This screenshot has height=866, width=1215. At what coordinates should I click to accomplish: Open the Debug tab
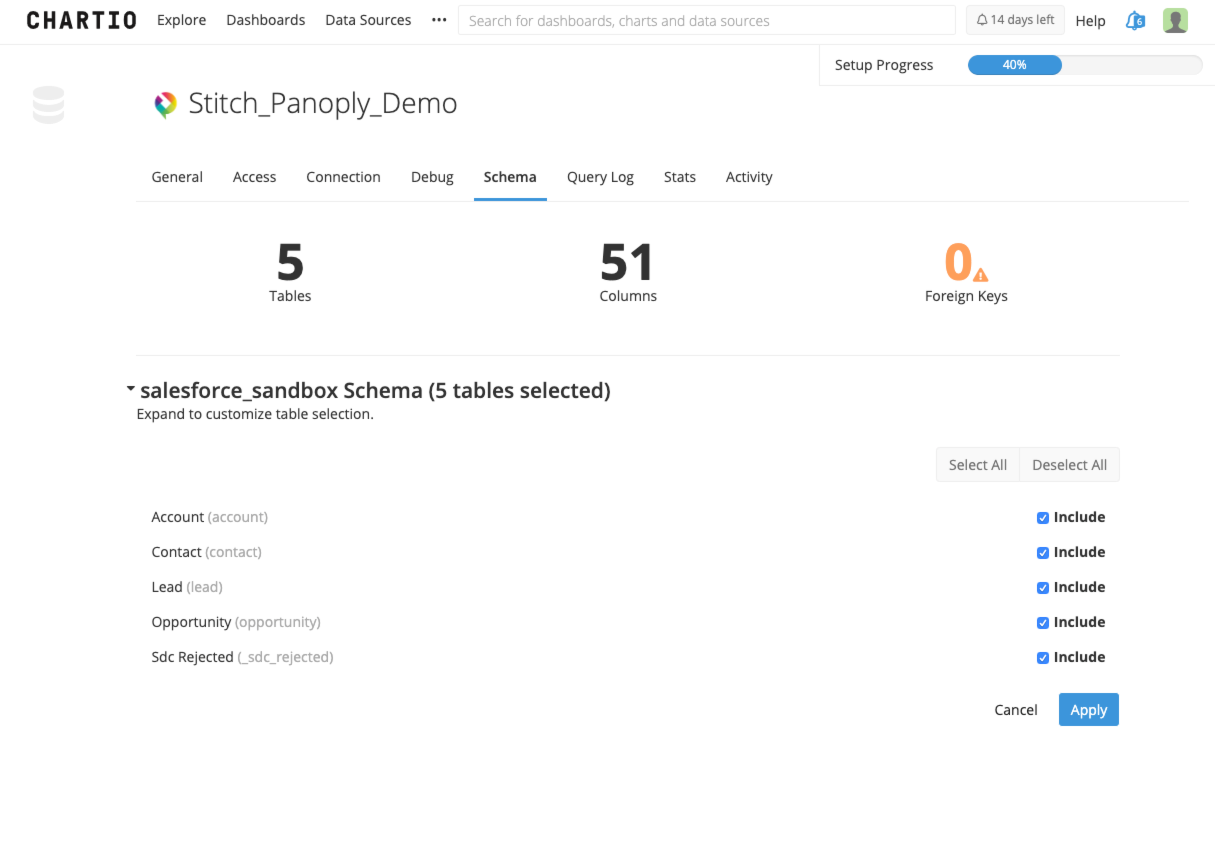coord(432,177)
